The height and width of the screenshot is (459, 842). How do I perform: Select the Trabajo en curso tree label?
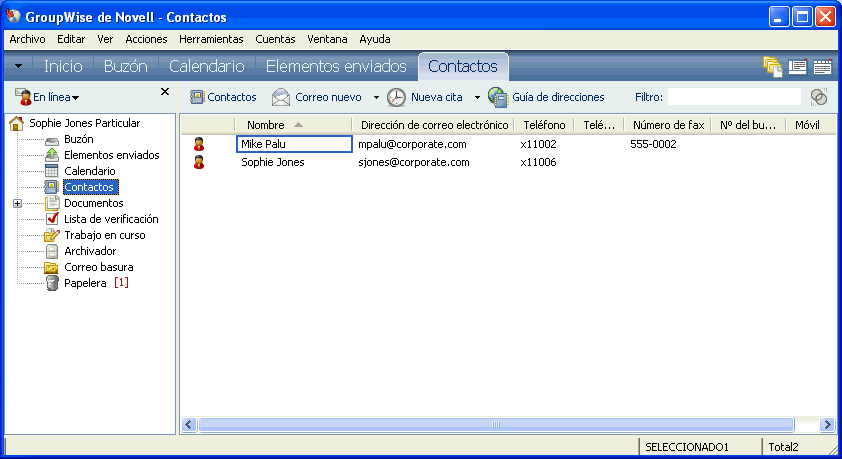click(105, 235)
